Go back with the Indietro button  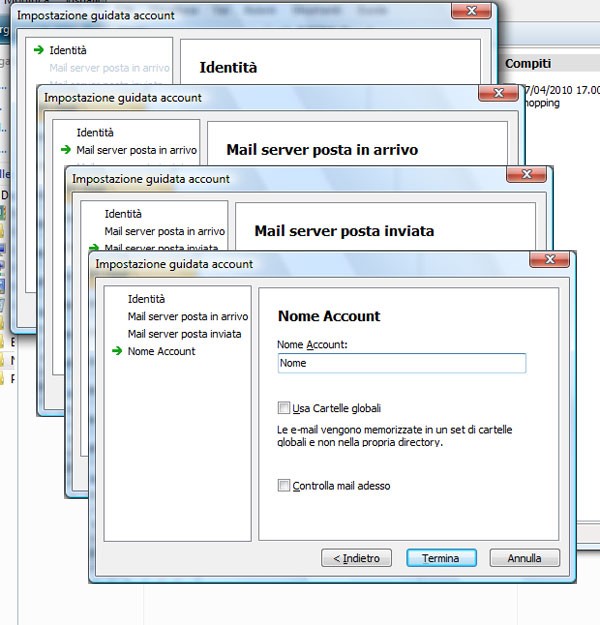(x=356, y=558)
